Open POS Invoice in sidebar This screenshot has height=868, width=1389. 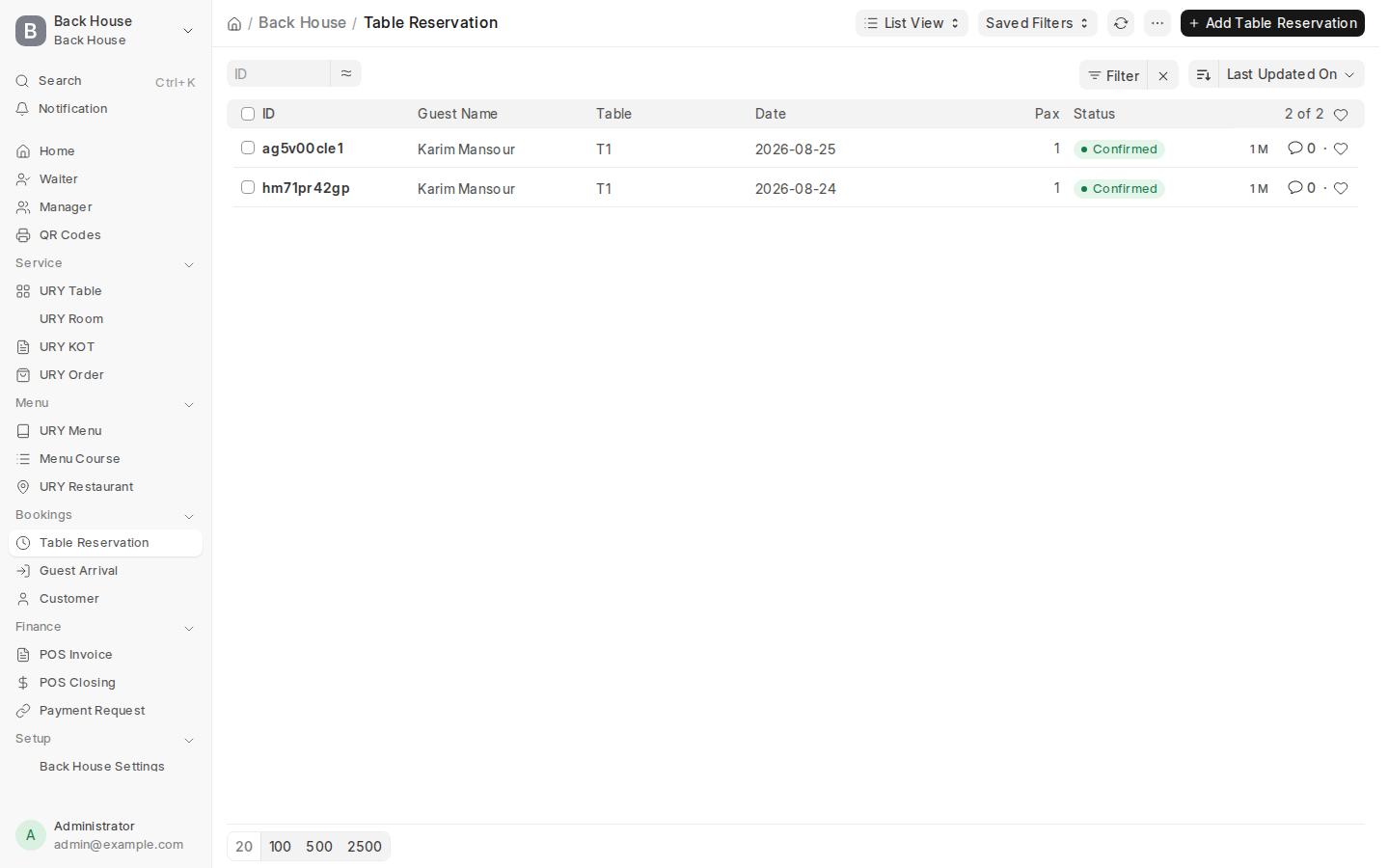[x=106, y=655]
